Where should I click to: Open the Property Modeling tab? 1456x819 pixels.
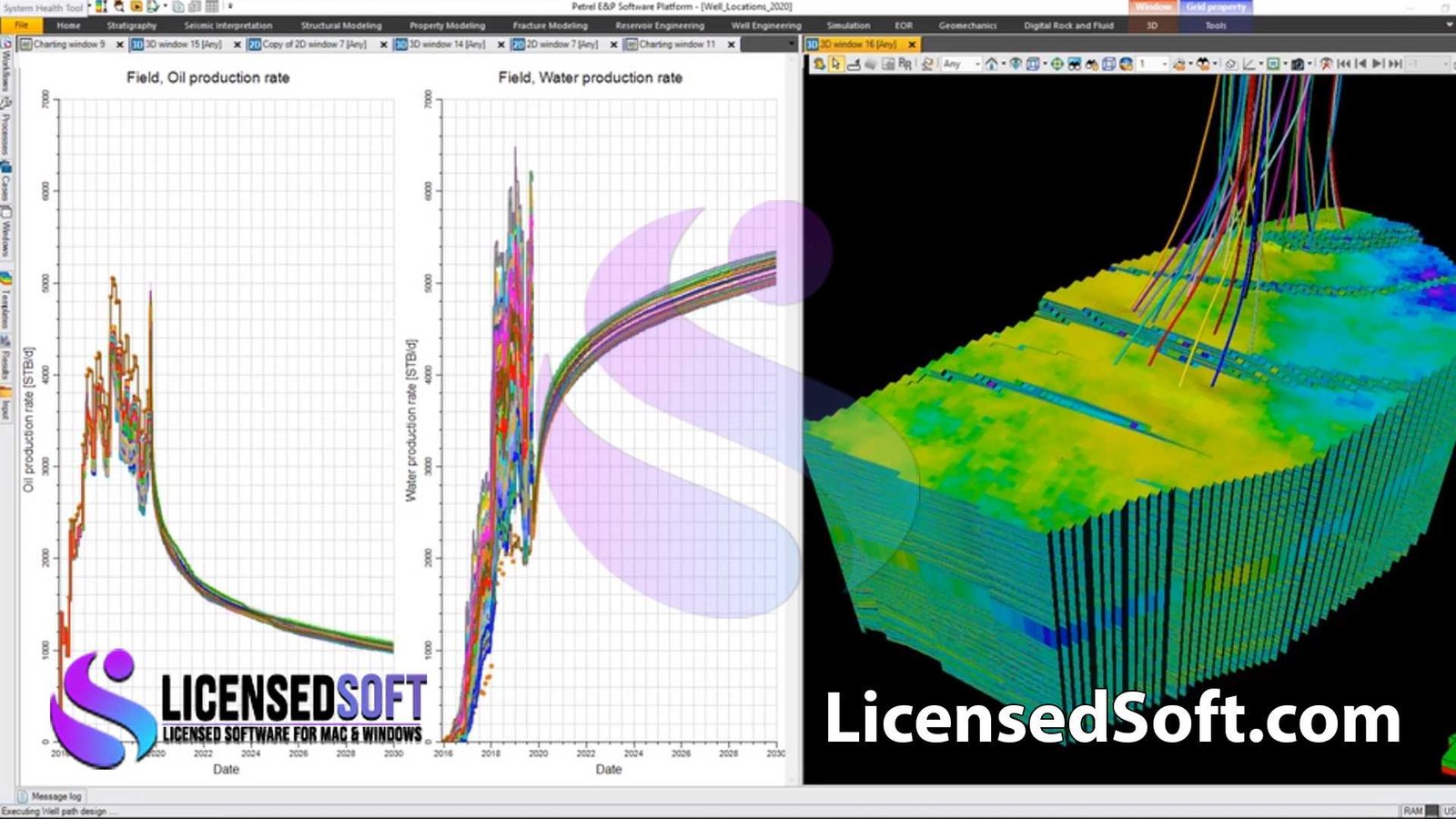(x=447, y=25)
